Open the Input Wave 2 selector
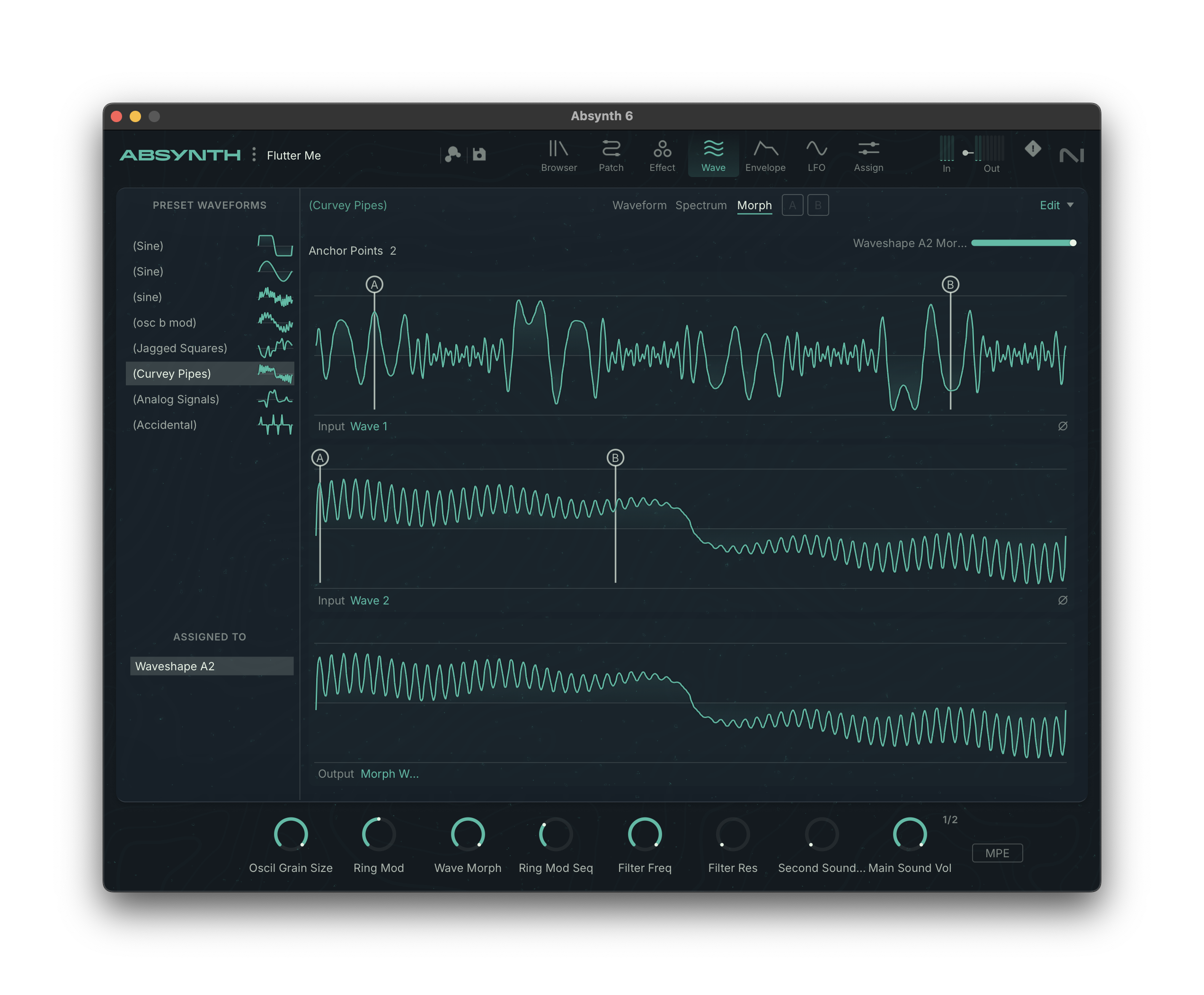Screen dimensions: 1204x995 pyautogui.click(x=369, y=601)
